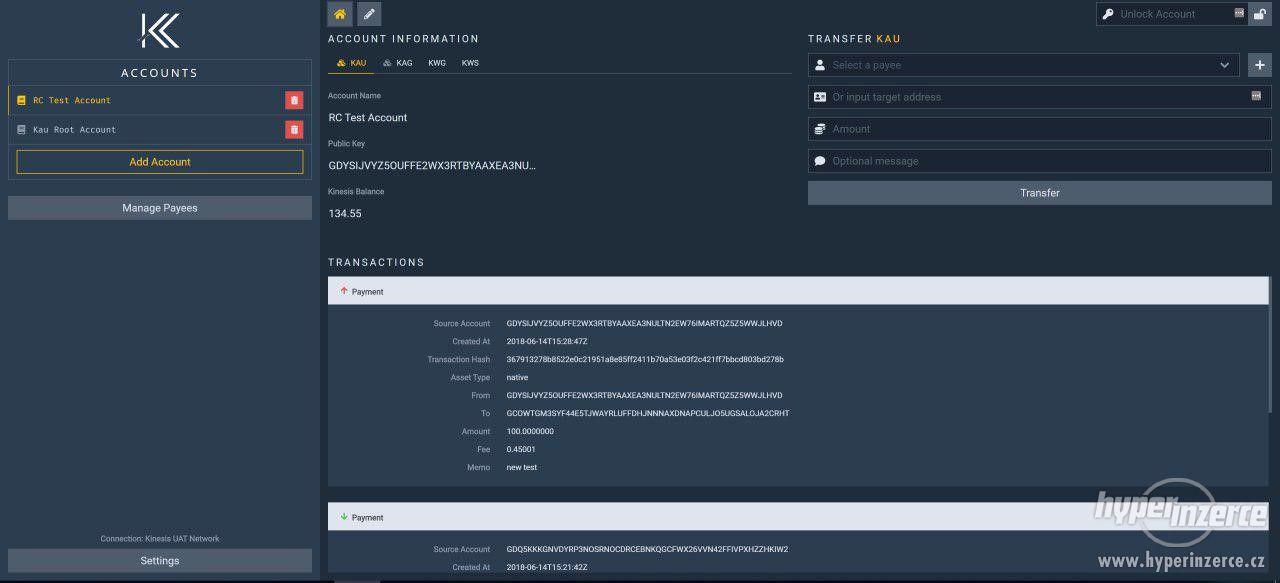This screenshot has height=583, width=1280.
Task: Click the Fee value 0.45001
Action: click(x=521, y=449)
